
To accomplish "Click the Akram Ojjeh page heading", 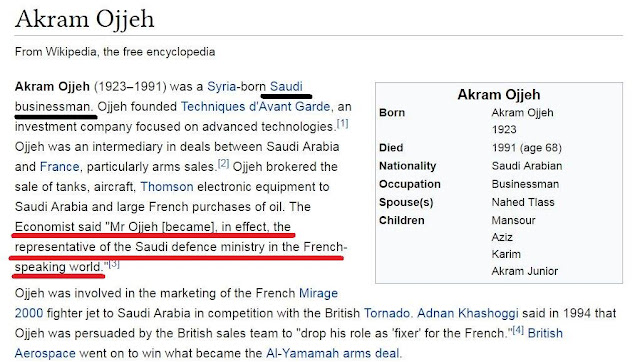I will click(x=84, y=19).
